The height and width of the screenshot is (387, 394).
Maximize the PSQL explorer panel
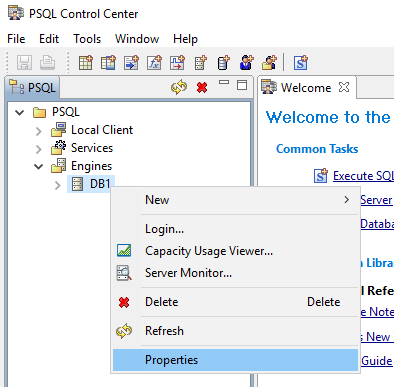pos(242,85)
